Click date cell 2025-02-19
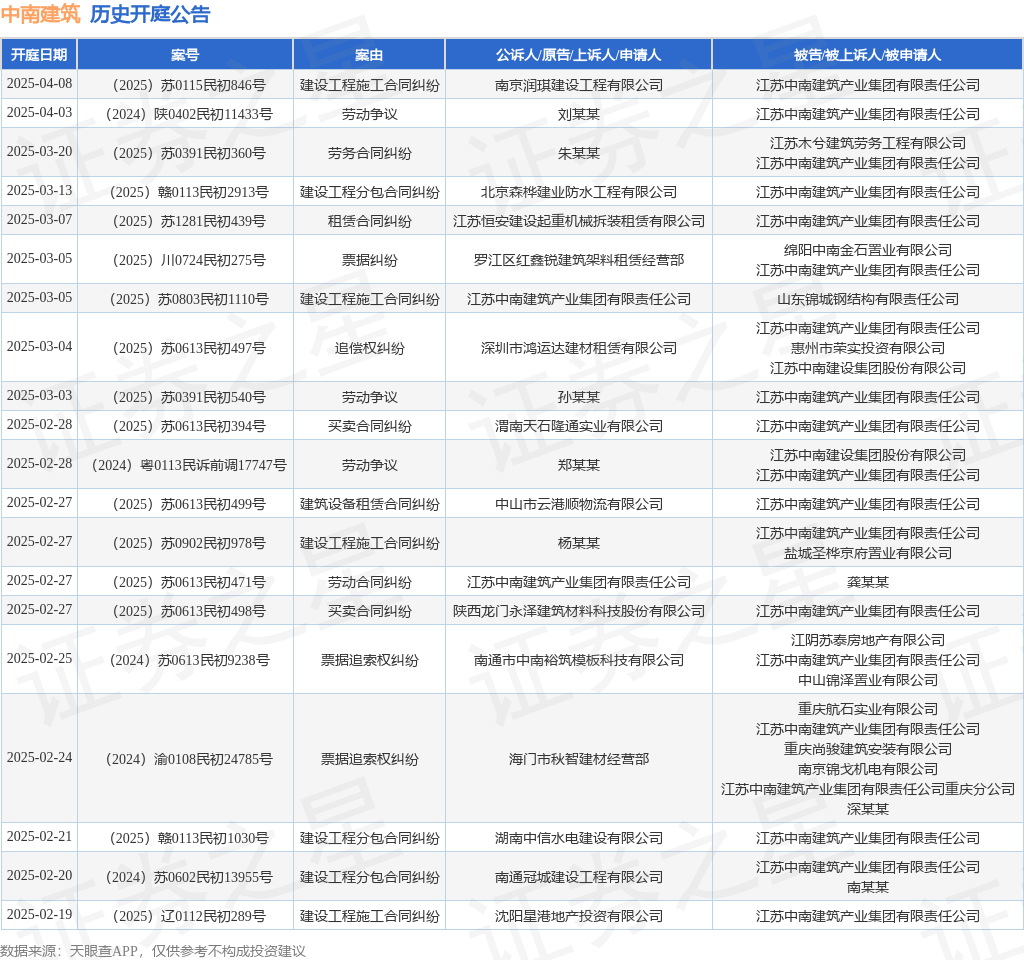 pyautogui.click(x=39, y=914)
